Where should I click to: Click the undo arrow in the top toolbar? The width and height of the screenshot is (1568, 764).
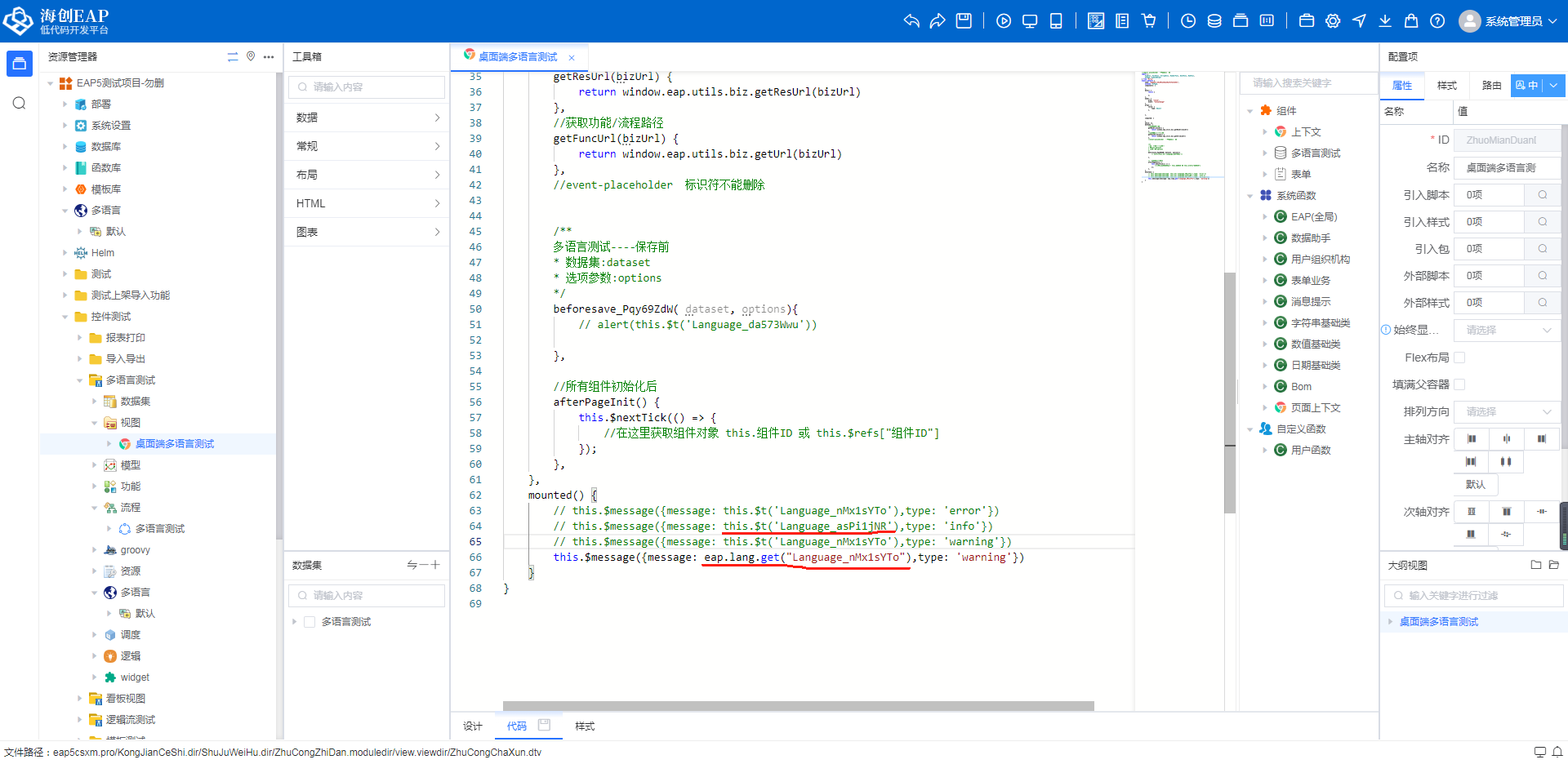(x=911, y=21)
